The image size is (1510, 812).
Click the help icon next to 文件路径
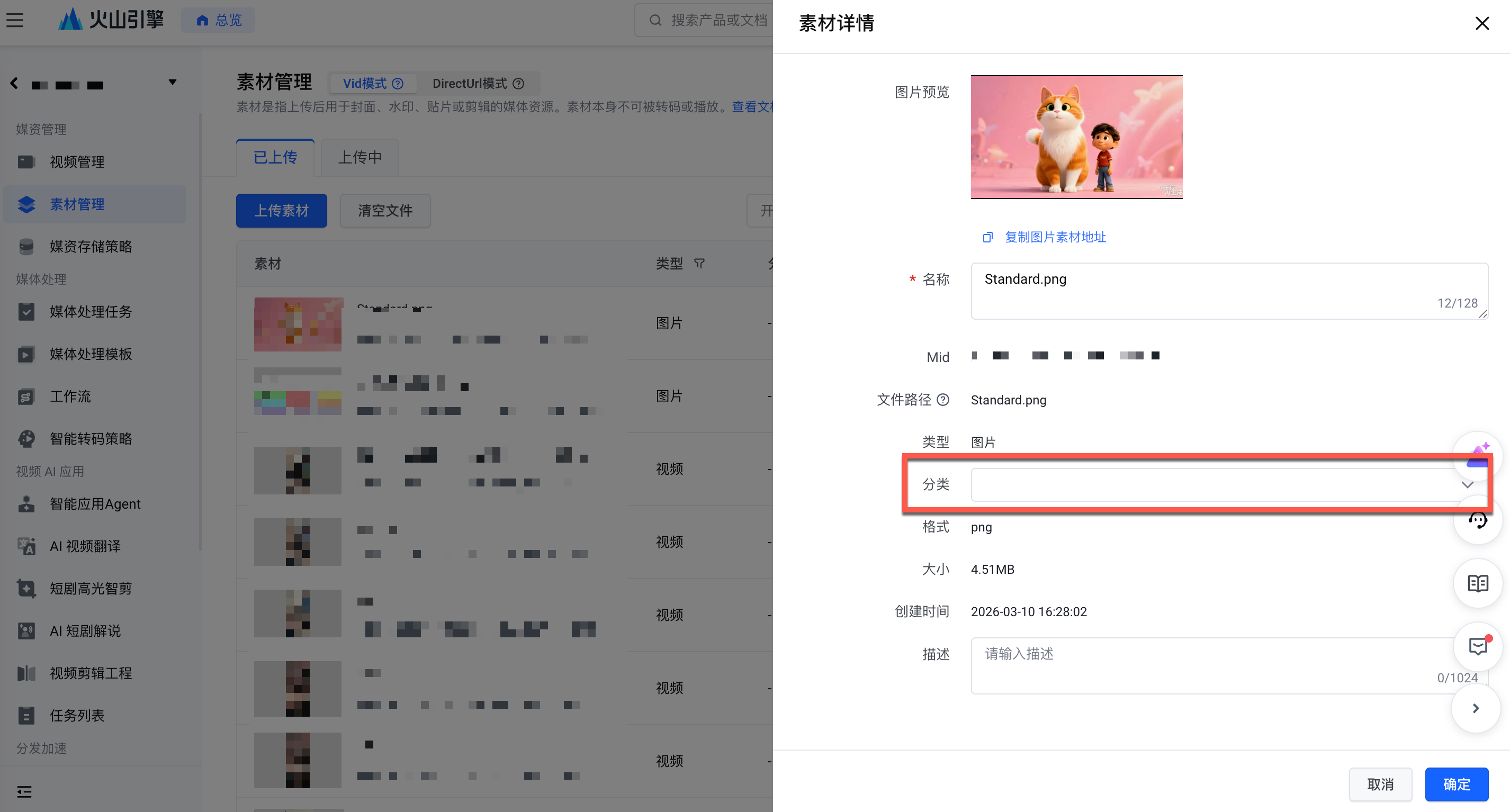(x=942, y=400)
